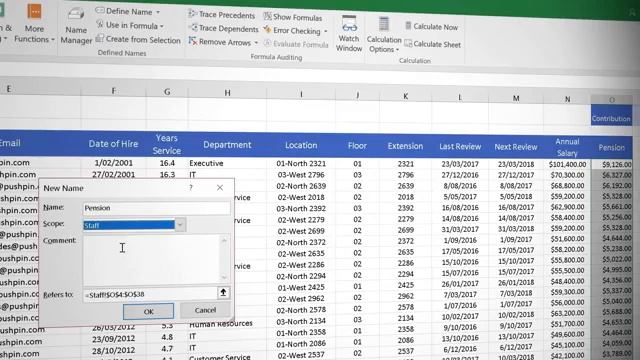This screenshot has height=360, width=640.
Task: Click the Location header cell
Action: pos(301,145)
